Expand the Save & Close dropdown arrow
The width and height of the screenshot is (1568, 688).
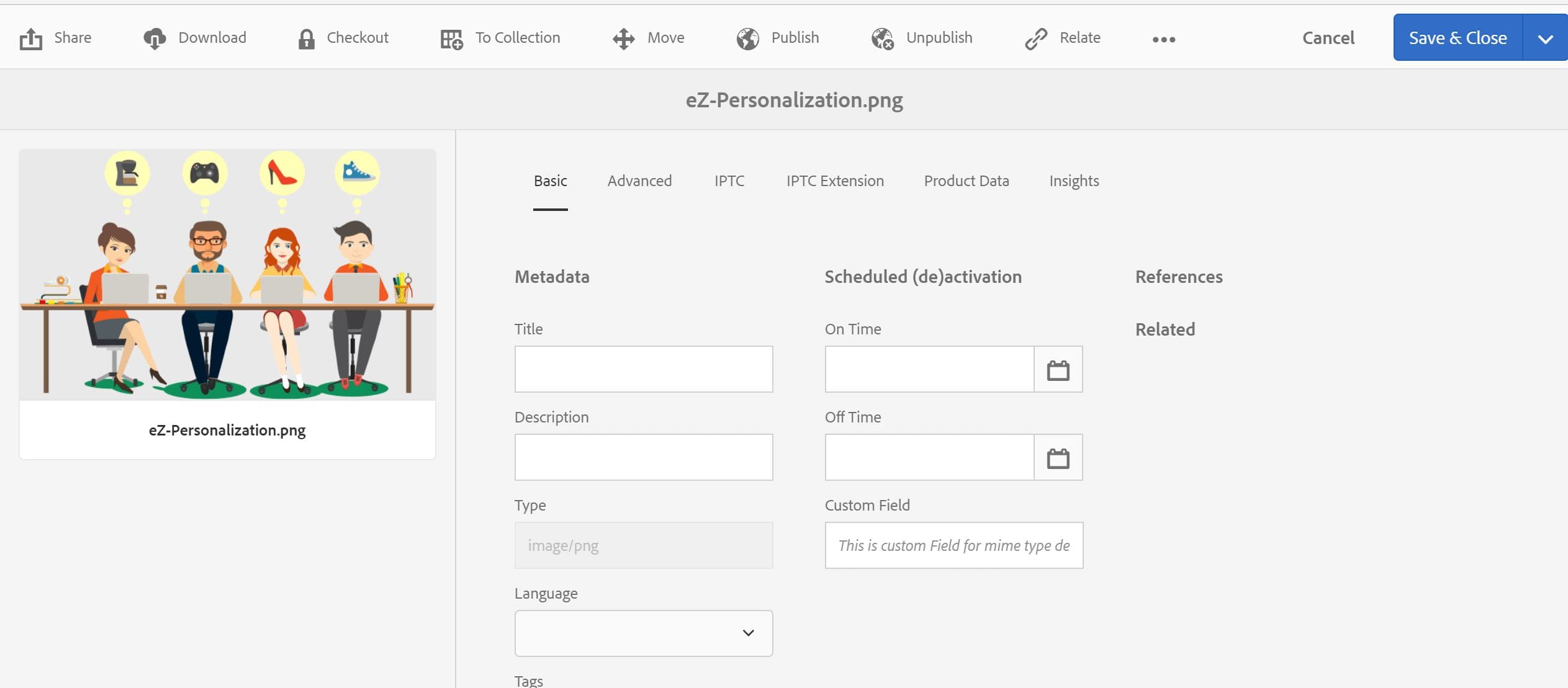pyautogui.click(x=1545, y=37)
